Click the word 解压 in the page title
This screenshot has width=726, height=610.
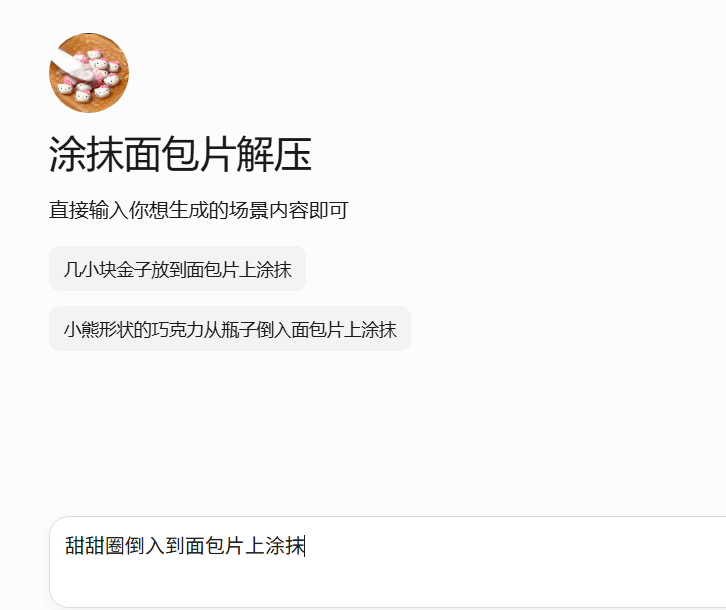click(274, 155)
